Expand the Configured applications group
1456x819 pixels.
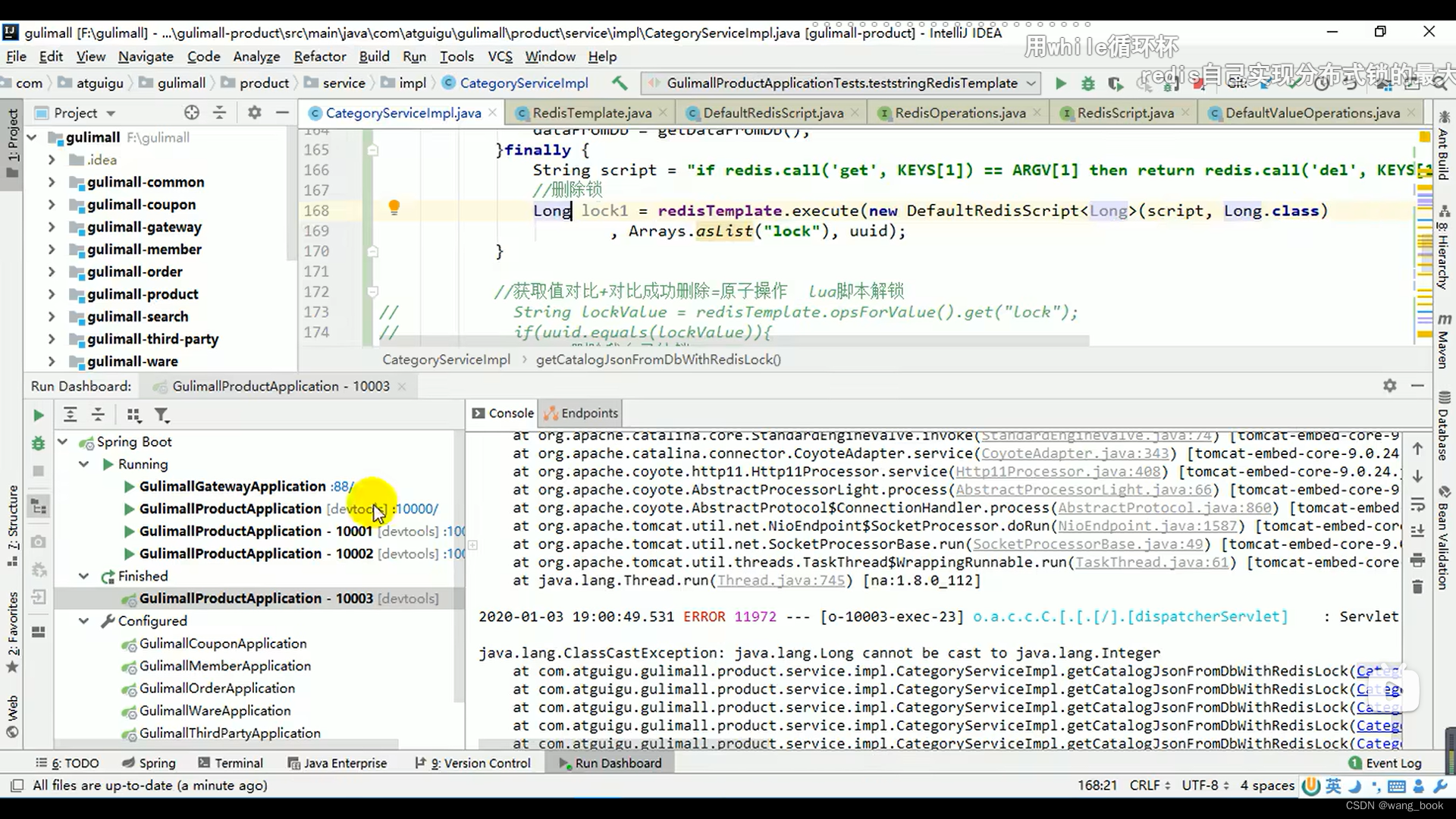click(83, 620)
